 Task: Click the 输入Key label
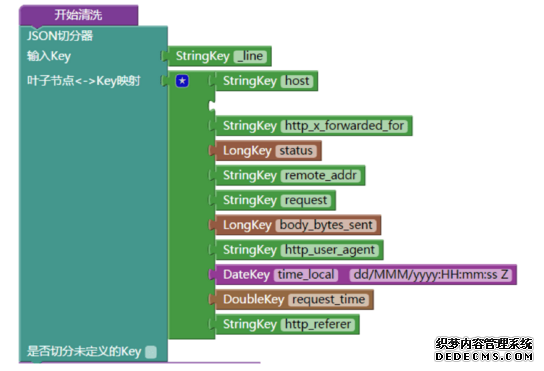click(x=49, y=56)
